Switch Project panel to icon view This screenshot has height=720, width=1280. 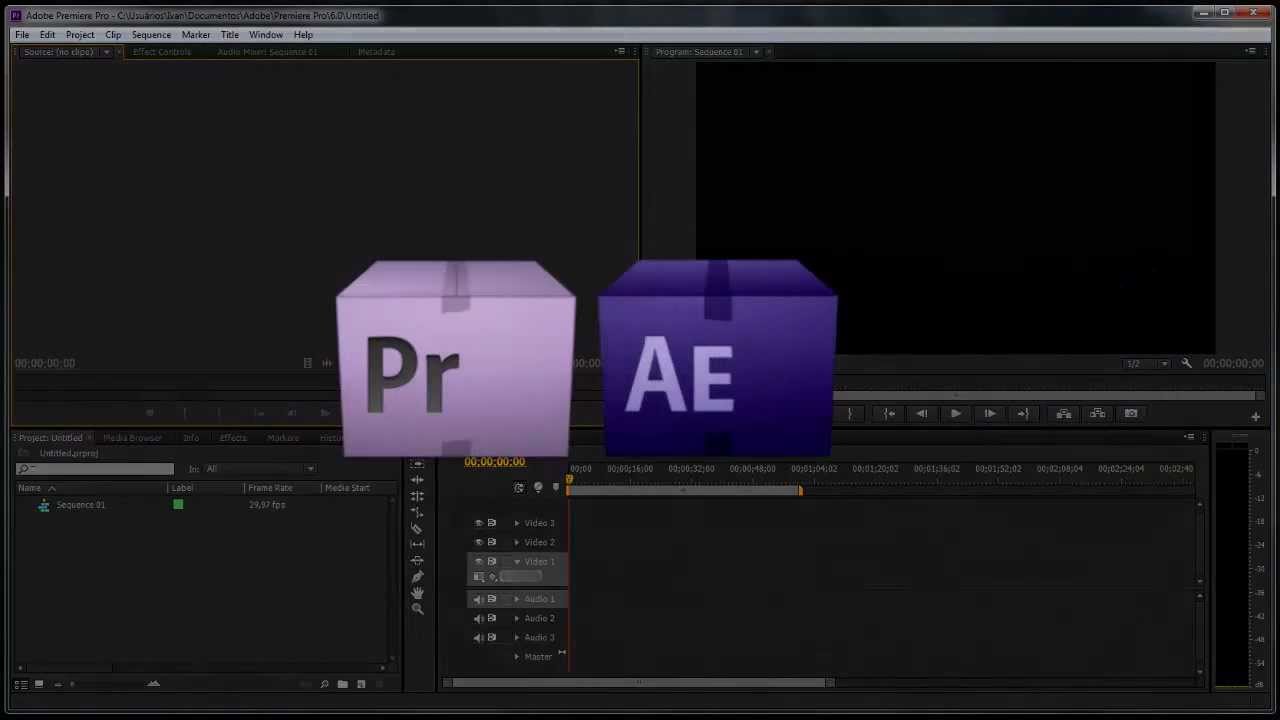[39, 684]
